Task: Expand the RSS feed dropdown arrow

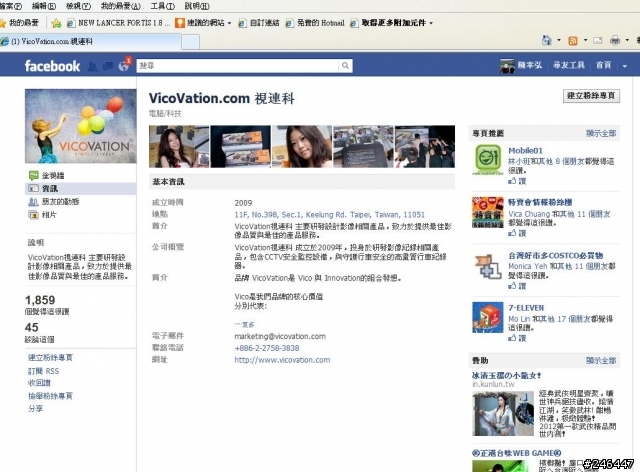Action: [x=585, y=40]
